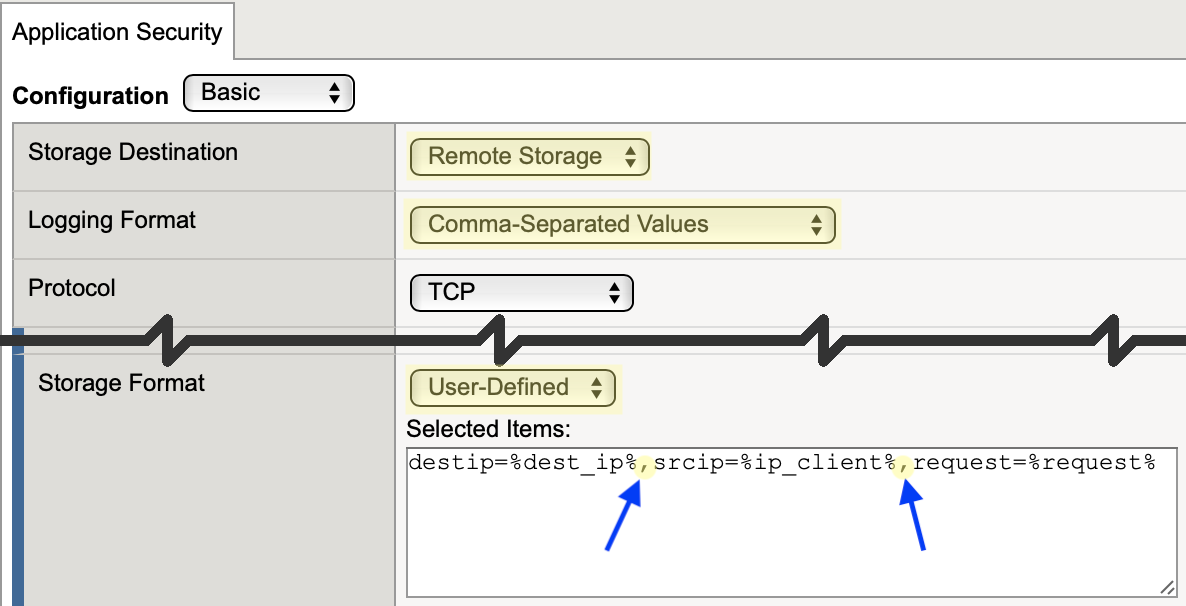Click the Storage Destination label
Image resolution: width=1186 pixels, height=606 pixels.
(133, 152)
